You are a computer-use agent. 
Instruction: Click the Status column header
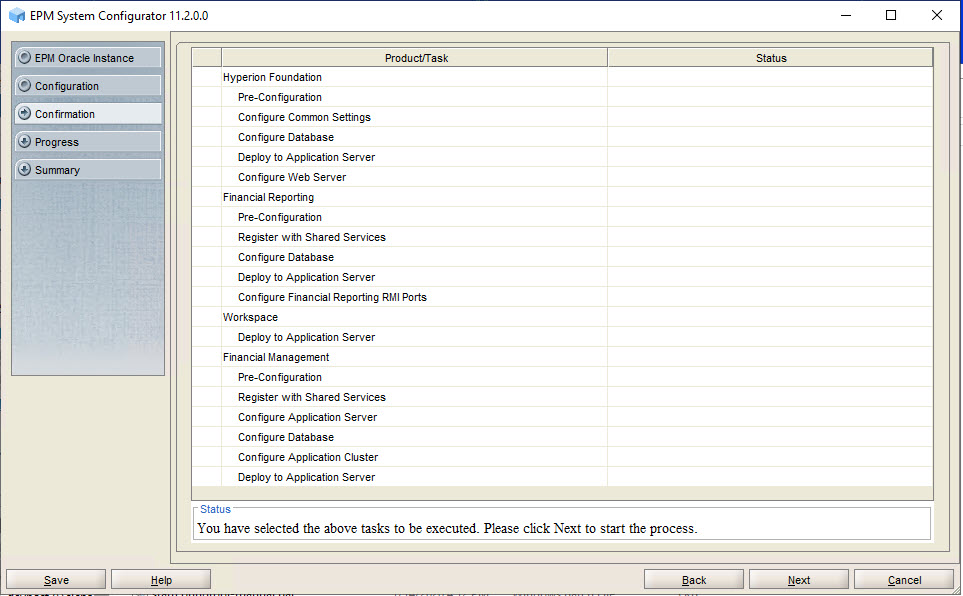771,58
